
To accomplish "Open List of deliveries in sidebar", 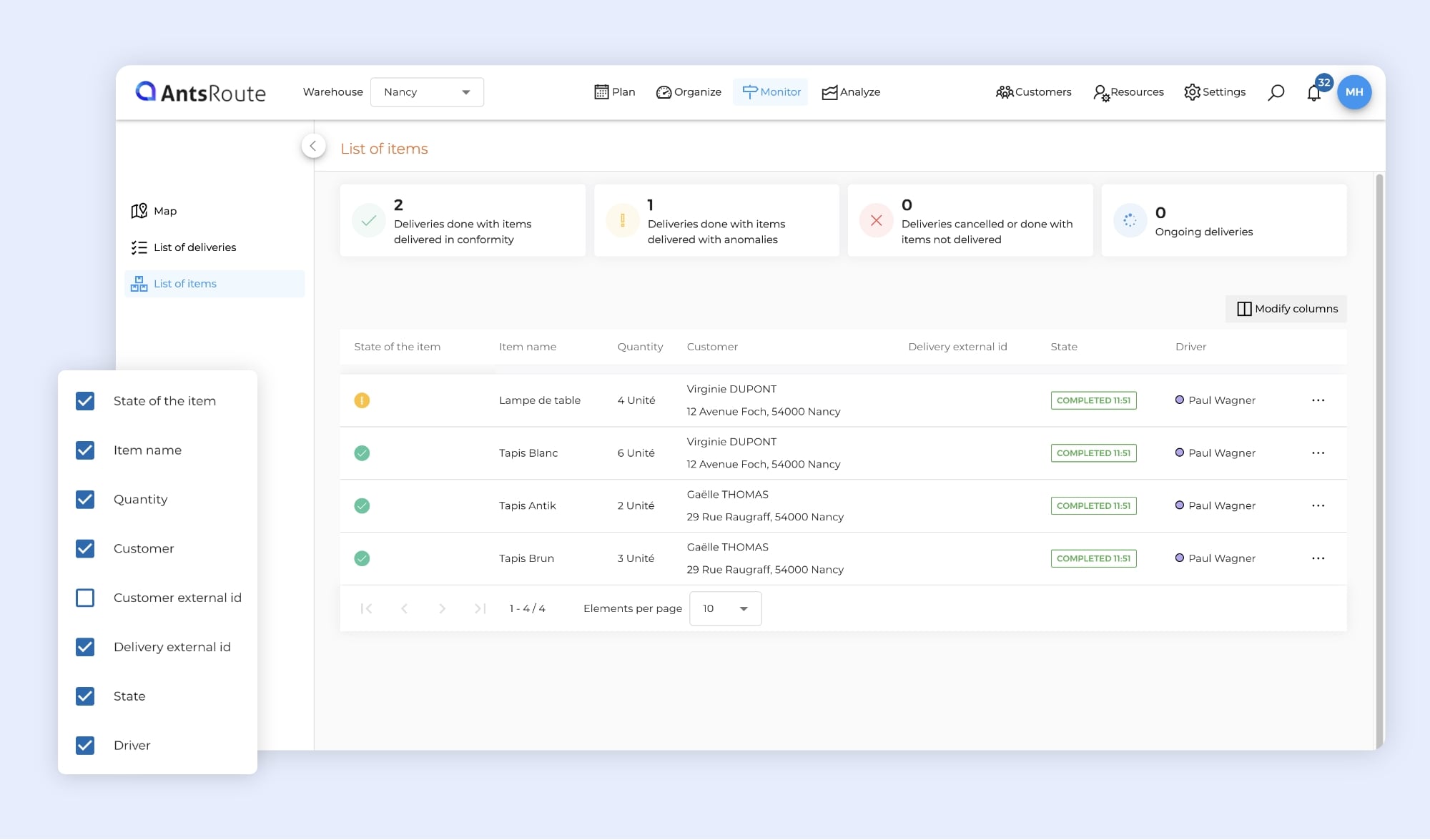I will tap(194, 247).
